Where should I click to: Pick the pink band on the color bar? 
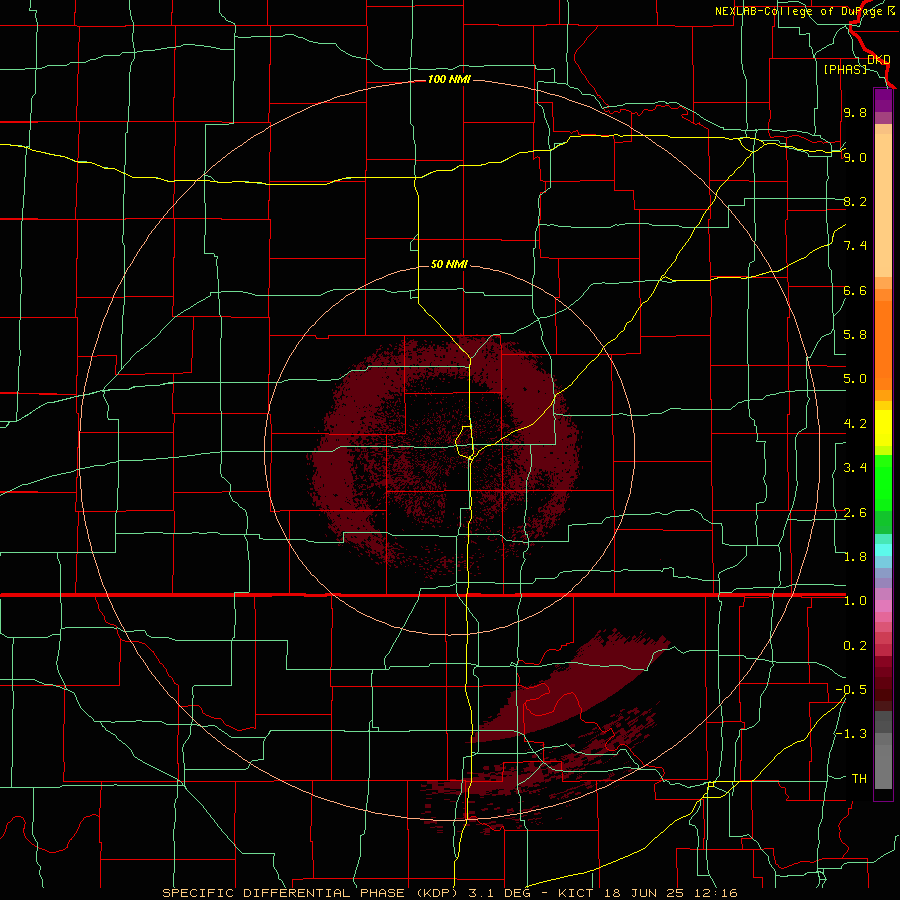click(x=883, y=606)
